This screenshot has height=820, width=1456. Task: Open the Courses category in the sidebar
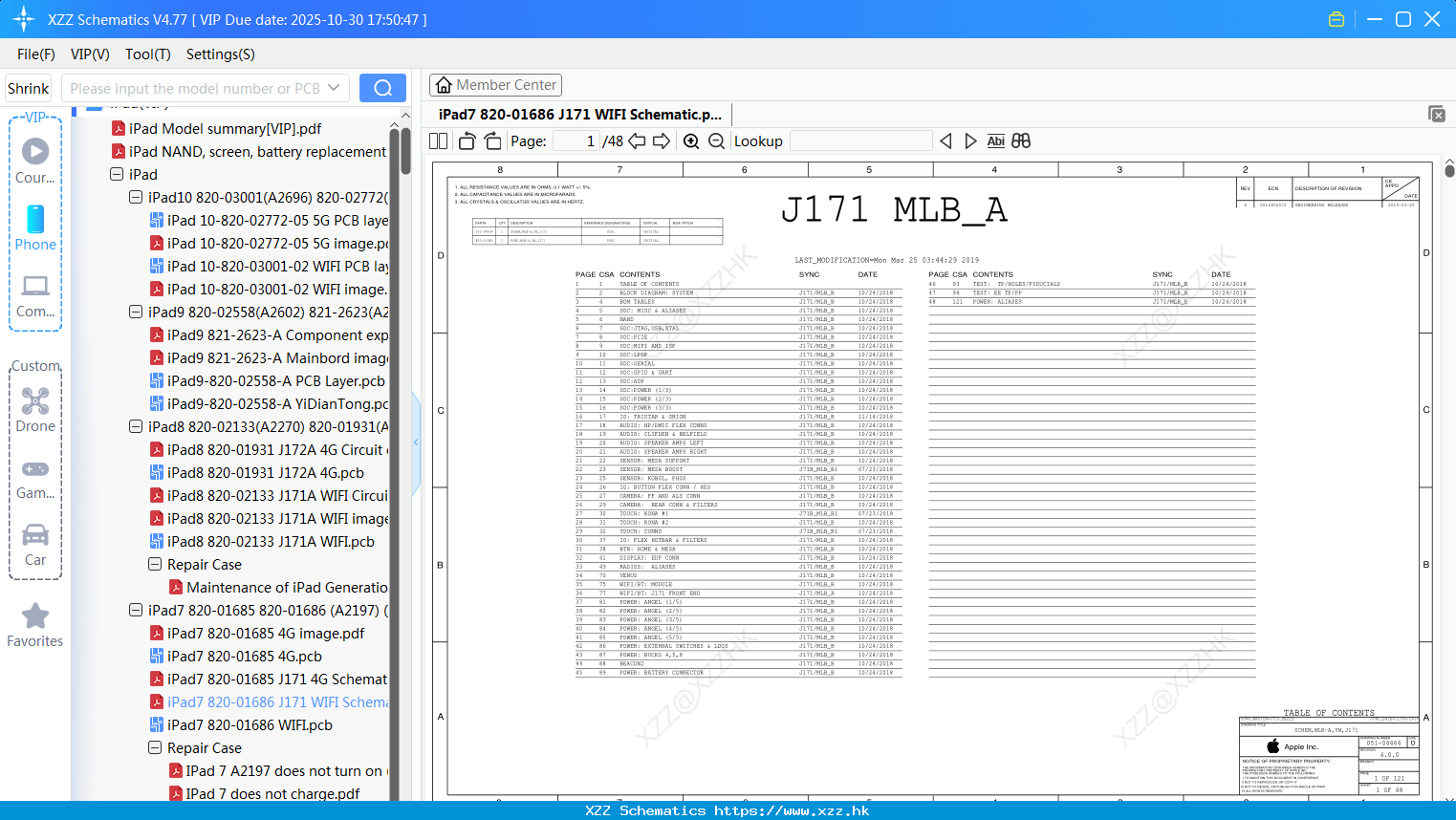click(x=35, y=161)
